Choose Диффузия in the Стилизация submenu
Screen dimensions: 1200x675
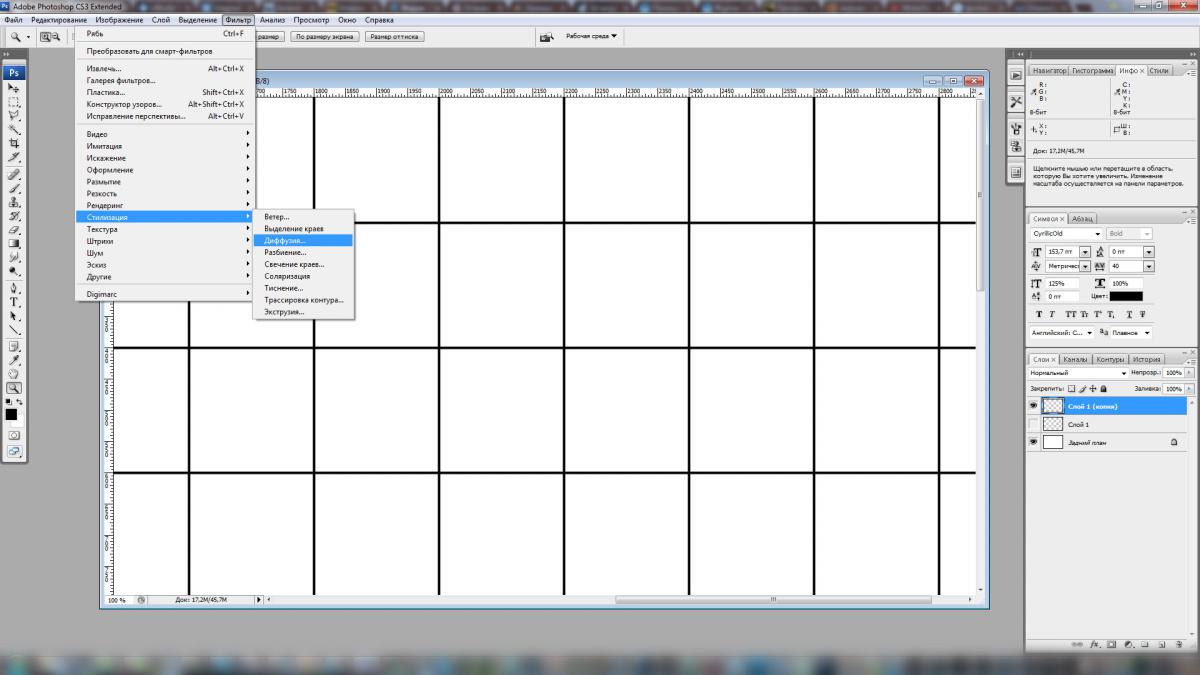point(303,241)
